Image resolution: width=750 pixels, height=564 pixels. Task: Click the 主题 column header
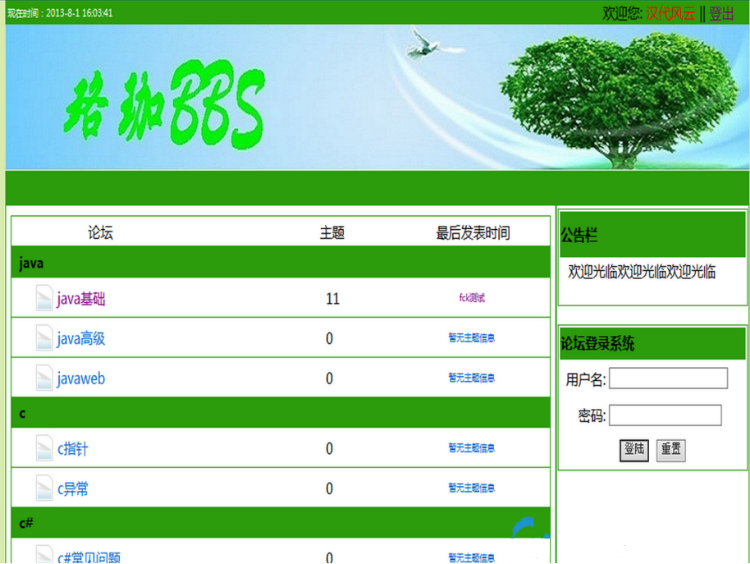332,233
